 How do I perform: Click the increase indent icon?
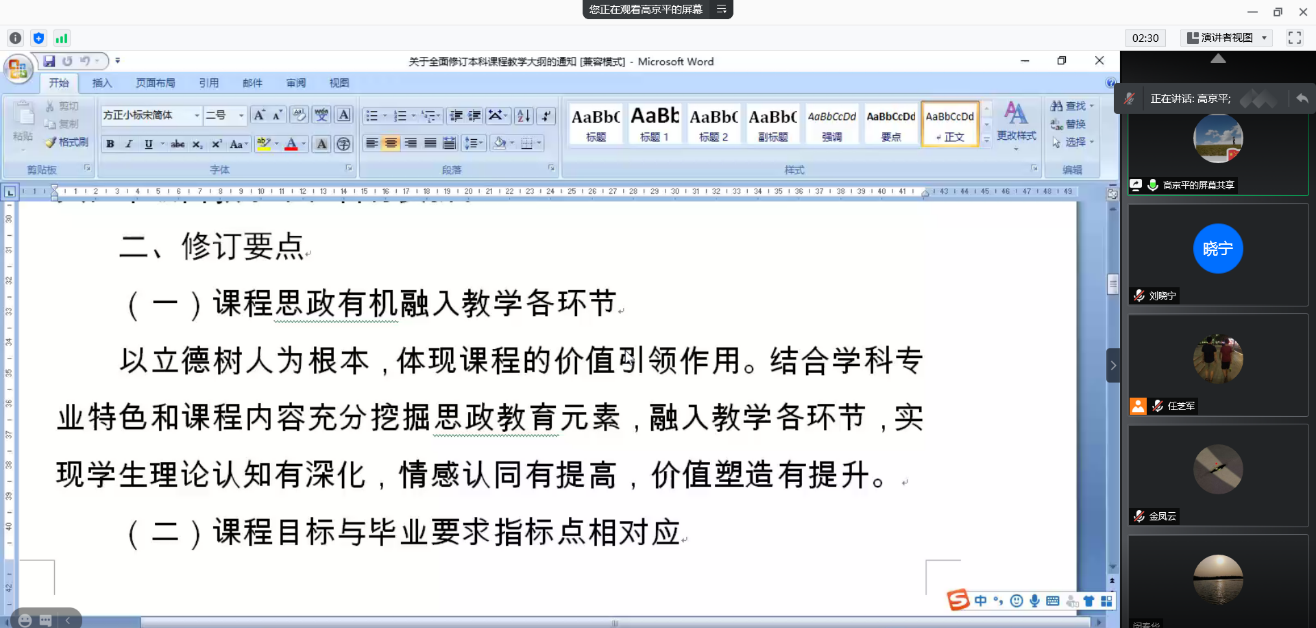(x=474, y=114)
